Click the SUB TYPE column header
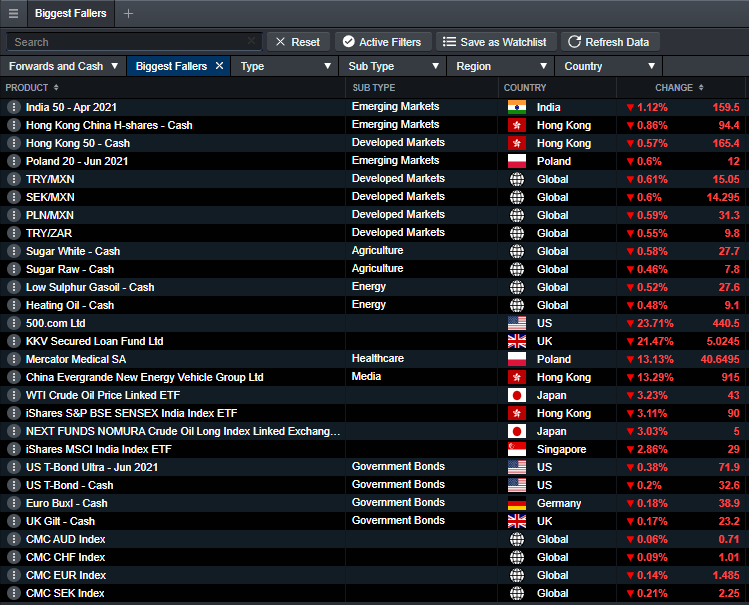The image size is (749, 605). [x=374, y=88]
